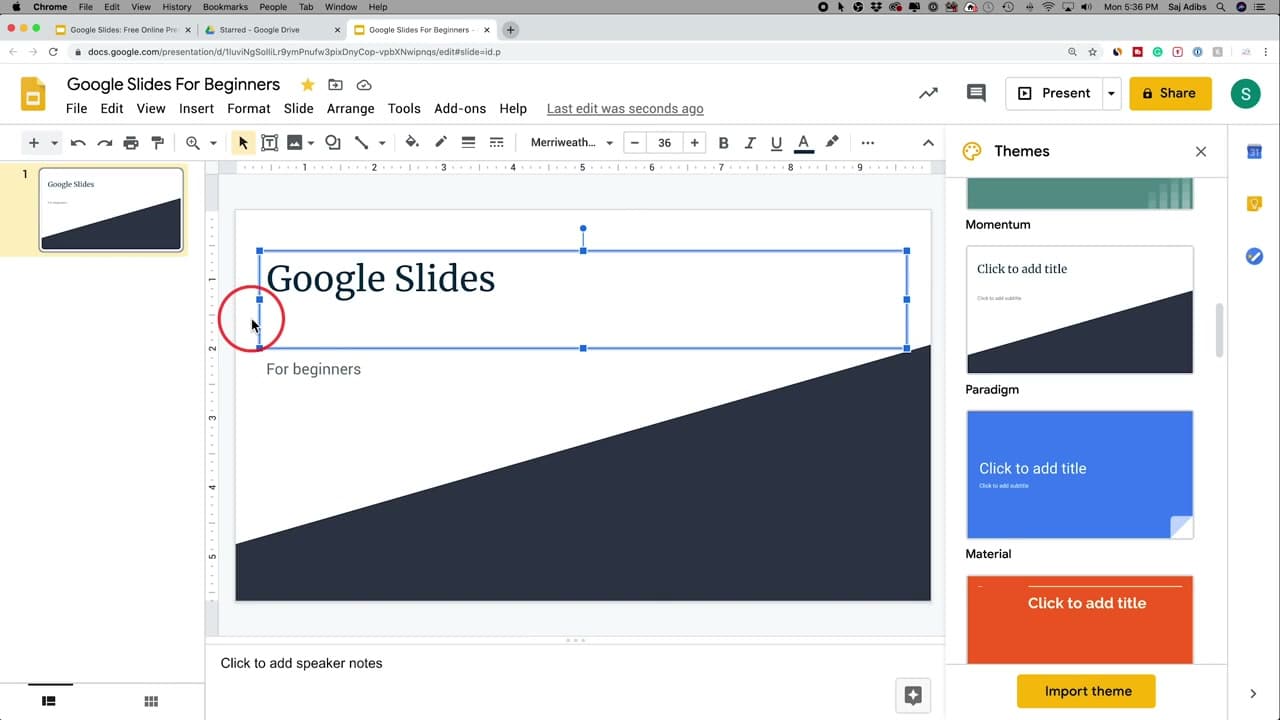Select the Paradigm theme thumbnail

point(1080,310)
